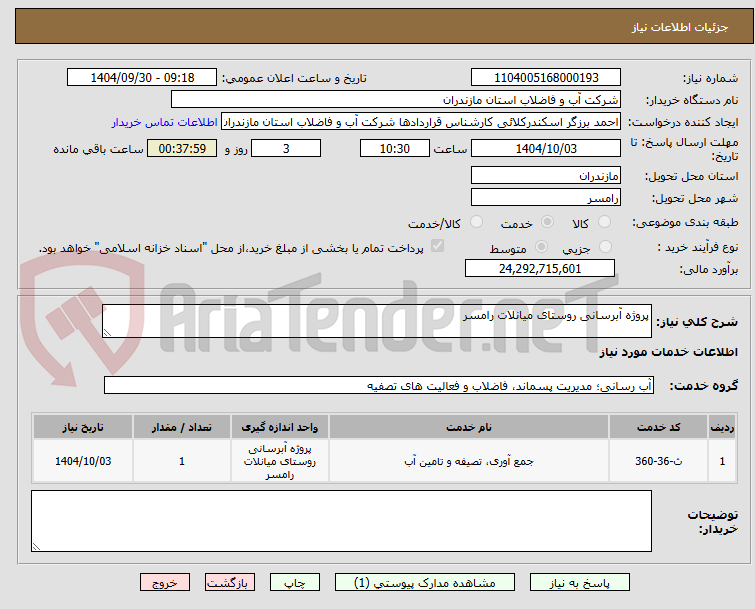Screen dimensions: 755x609
Task: Click the remaining days field showing 3
Action: pyautogui.click(x=286, y=148)
